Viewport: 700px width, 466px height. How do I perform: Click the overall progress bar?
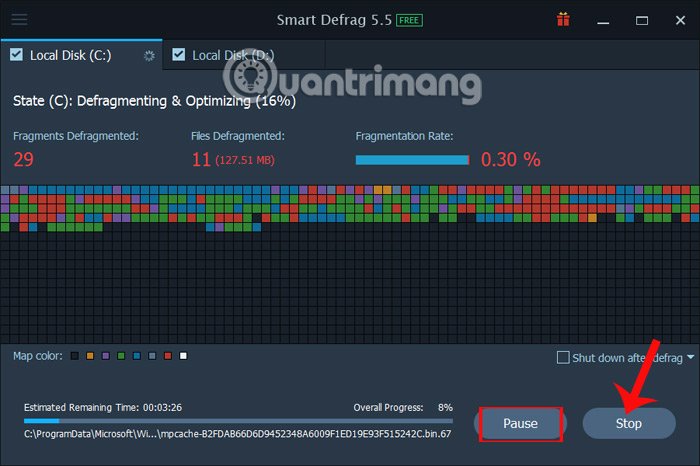tap(238, 420)
